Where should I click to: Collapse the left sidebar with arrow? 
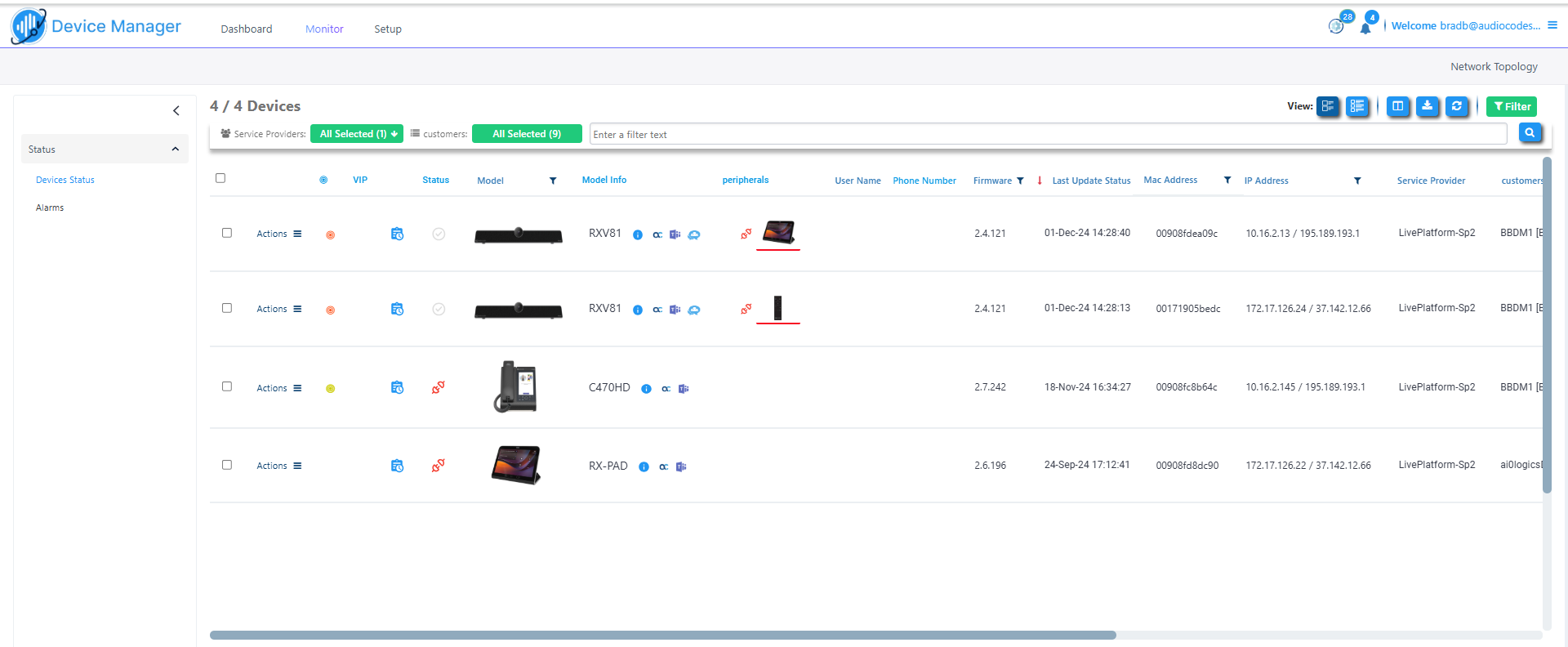point(176,110)
